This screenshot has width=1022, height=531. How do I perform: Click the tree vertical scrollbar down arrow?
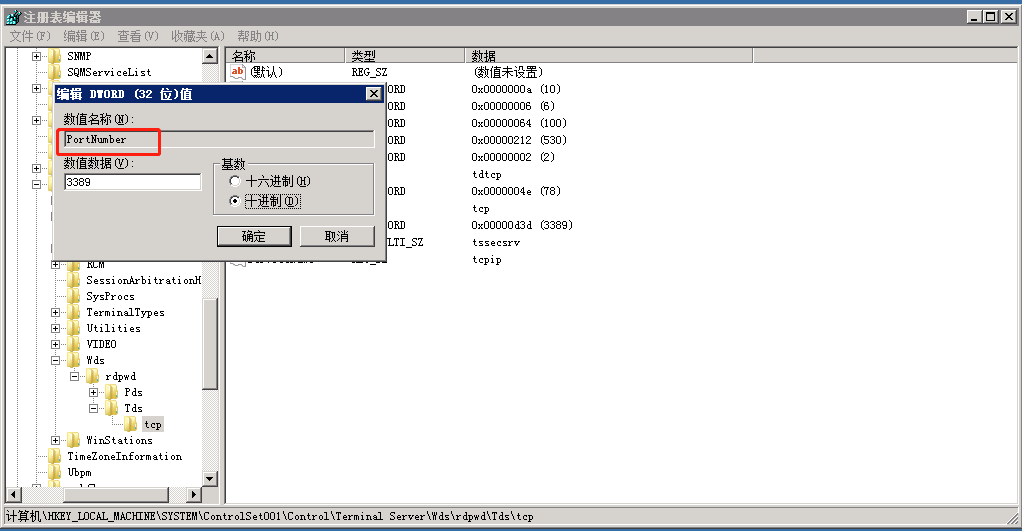coord(210,479)
